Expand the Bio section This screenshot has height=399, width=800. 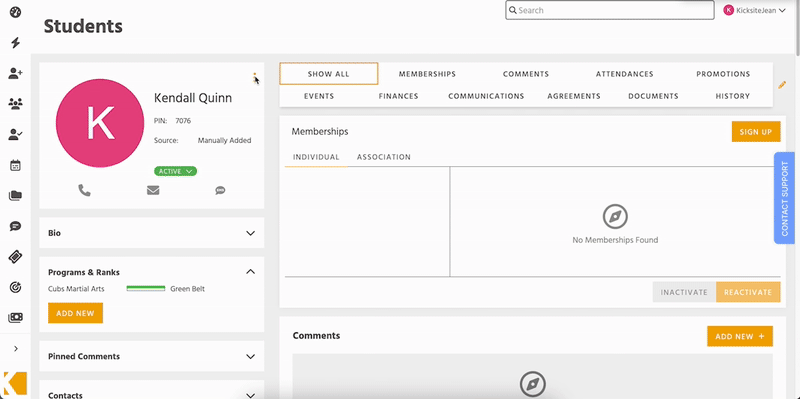(x=152, y=233)
